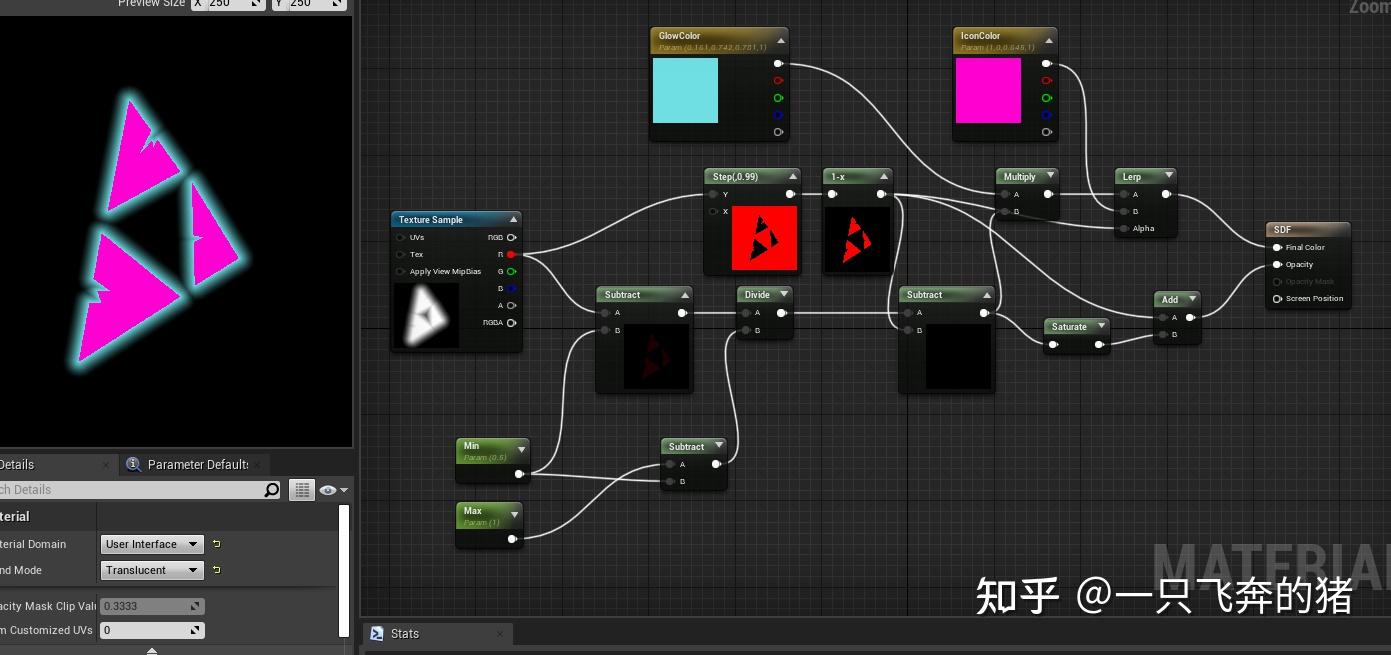1391x655 pixels.
Task: Revert Material Domain to default with yellow arrow
Action: pyautogui.click(x=215, y=544)
